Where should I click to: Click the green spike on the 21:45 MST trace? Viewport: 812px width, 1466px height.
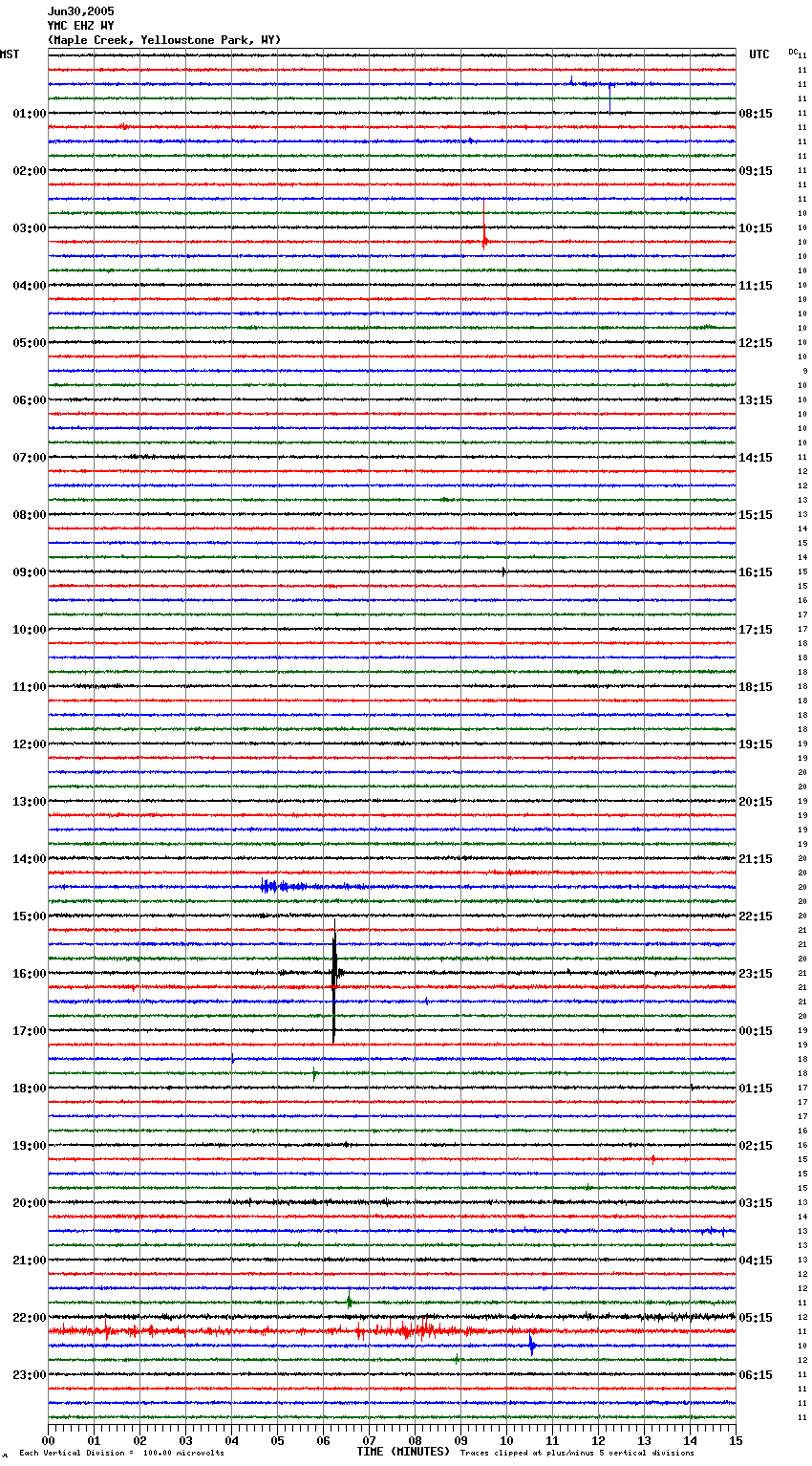click(x=350, y=1300)
